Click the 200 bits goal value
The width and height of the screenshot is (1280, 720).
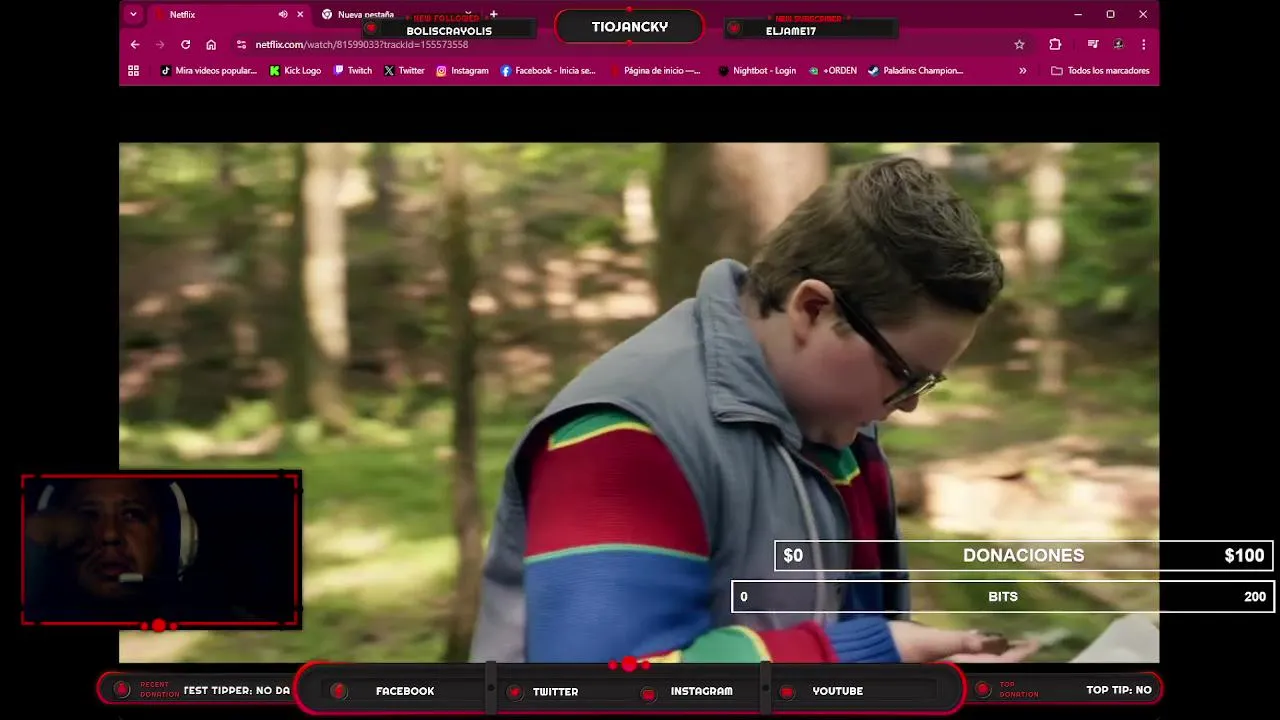click(x=1255, y=597)
